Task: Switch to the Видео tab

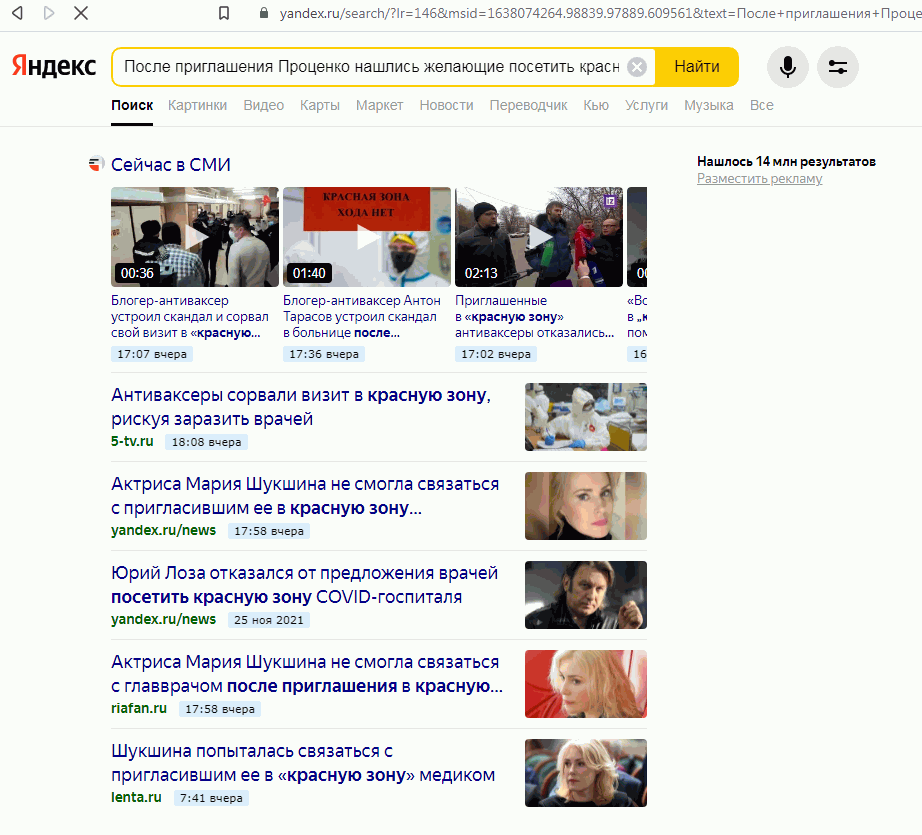Action: pos(263,105)
